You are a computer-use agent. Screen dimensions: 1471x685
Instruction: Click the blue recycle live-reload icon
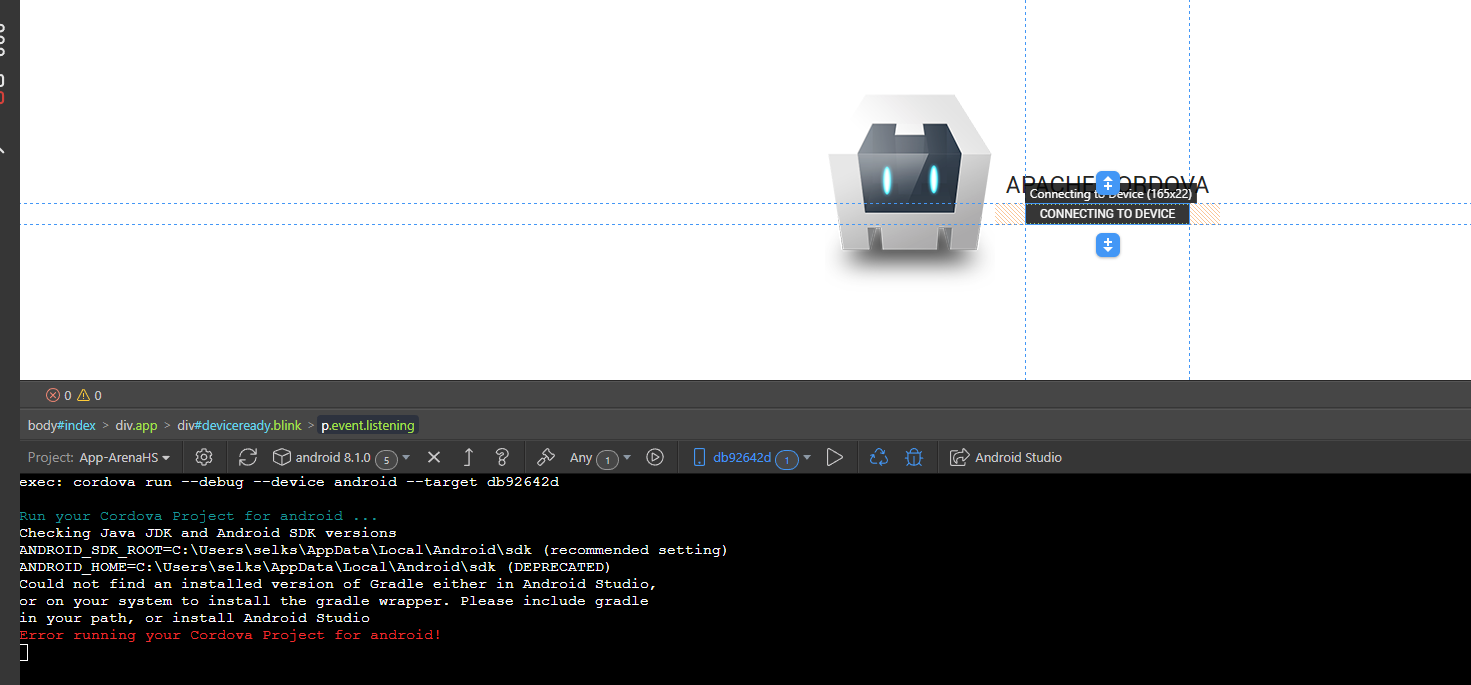879,457
